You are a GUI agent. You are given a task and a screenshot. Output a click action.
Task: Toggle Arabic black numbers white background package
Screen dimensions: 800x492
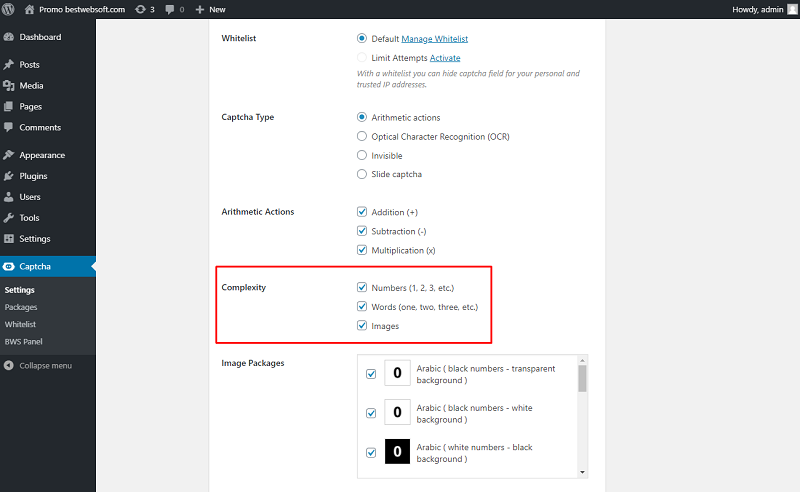371,413
